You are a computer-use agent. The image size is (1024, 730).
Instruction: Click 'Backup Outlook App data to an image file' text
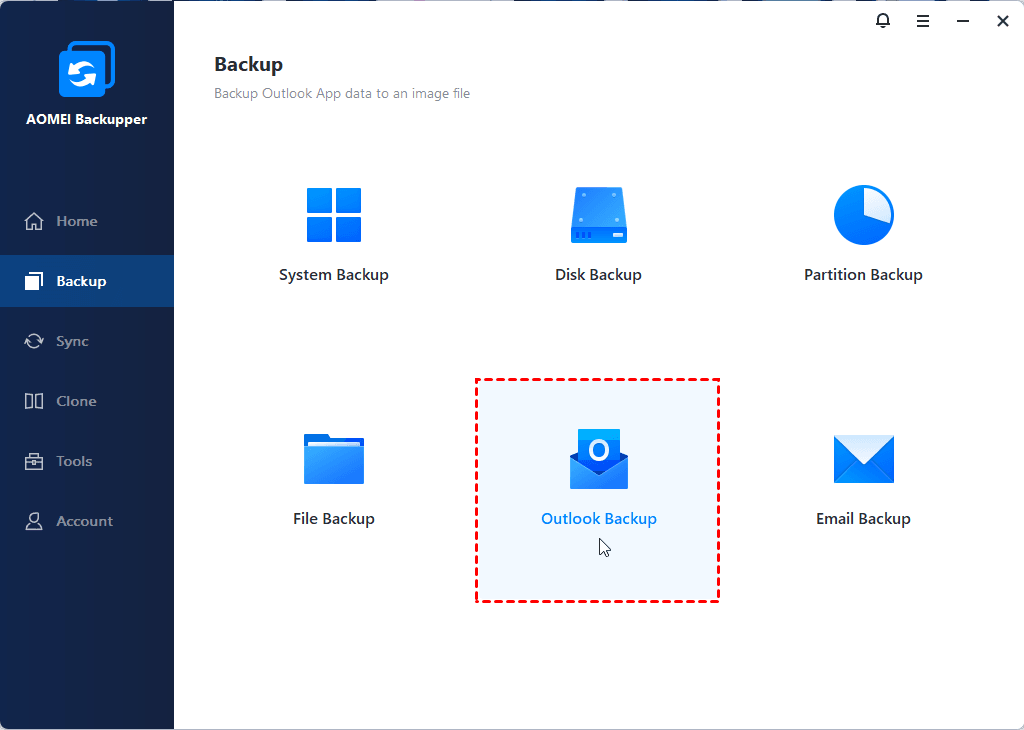coord(342,93)
